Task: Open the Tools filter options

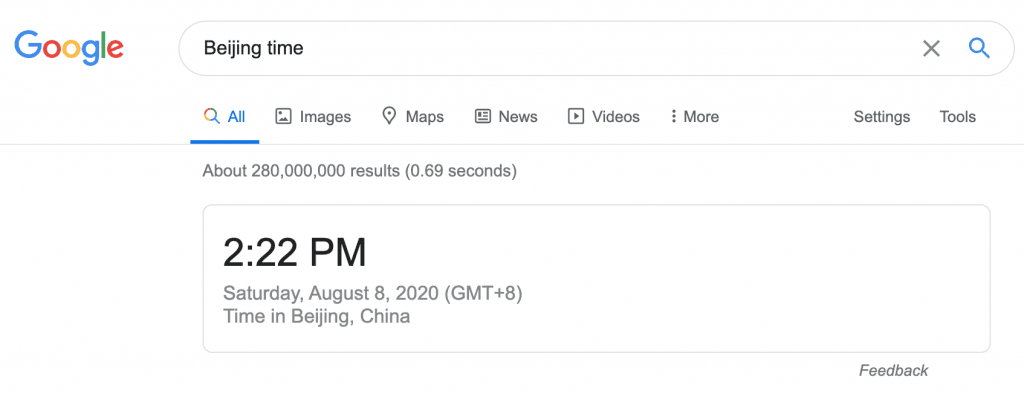Action: coord(957,116)
